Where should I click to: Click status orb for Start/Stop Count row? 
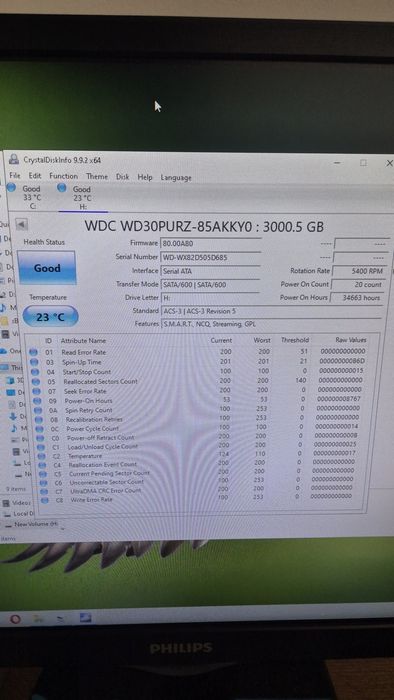pos(35,372)
